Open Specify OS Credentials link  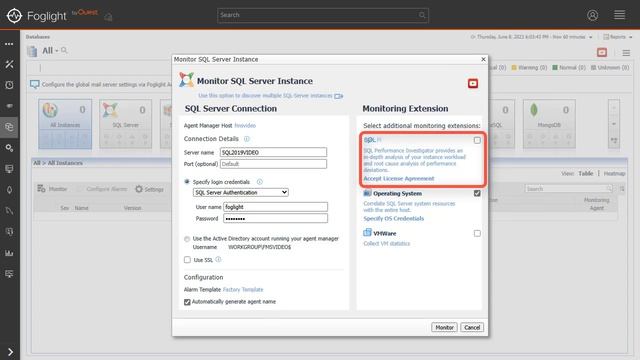(393, 218)
